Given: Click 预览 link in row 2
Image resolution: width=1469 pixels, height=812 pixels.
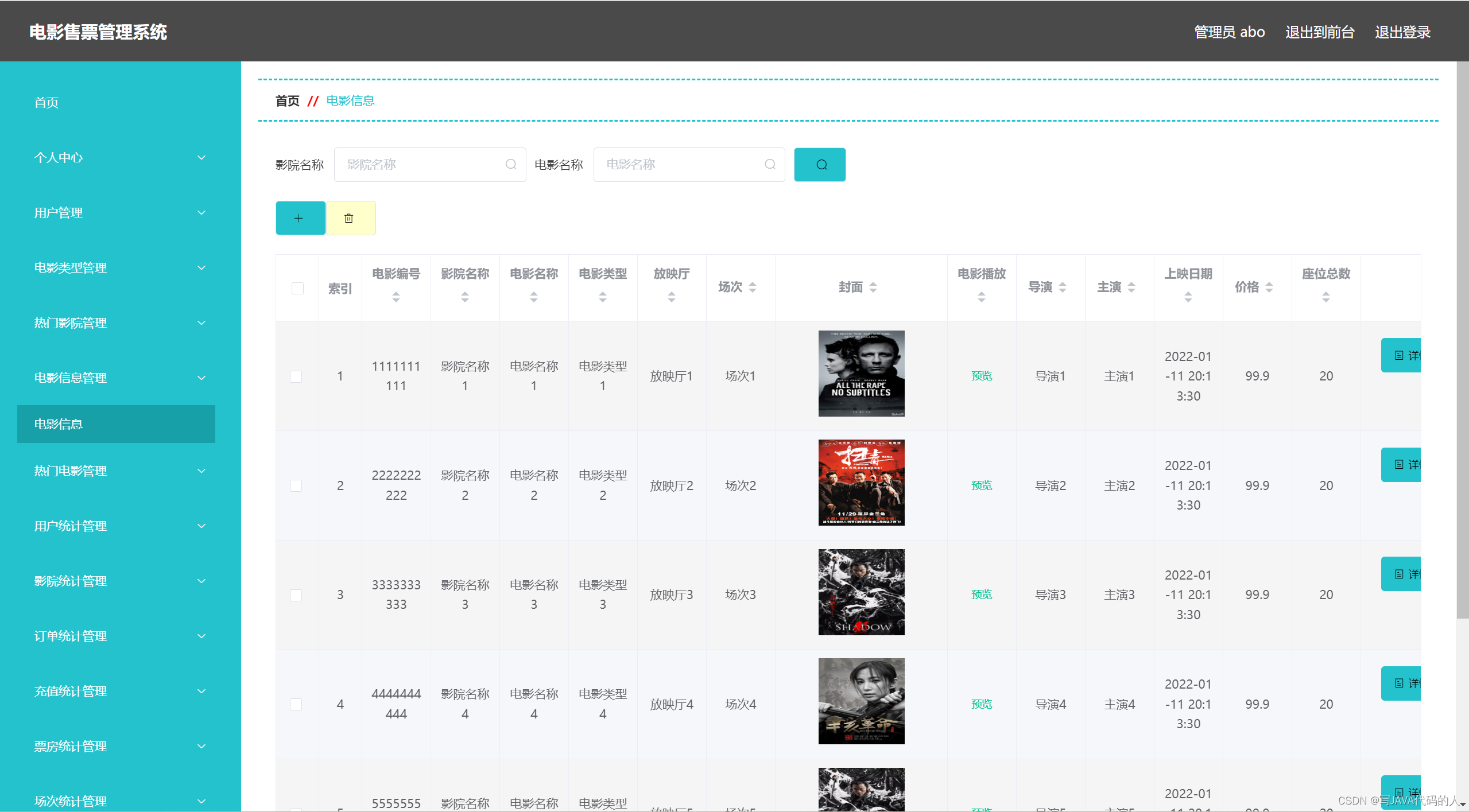Looking at the screenshot, I should tap(982, 485).
